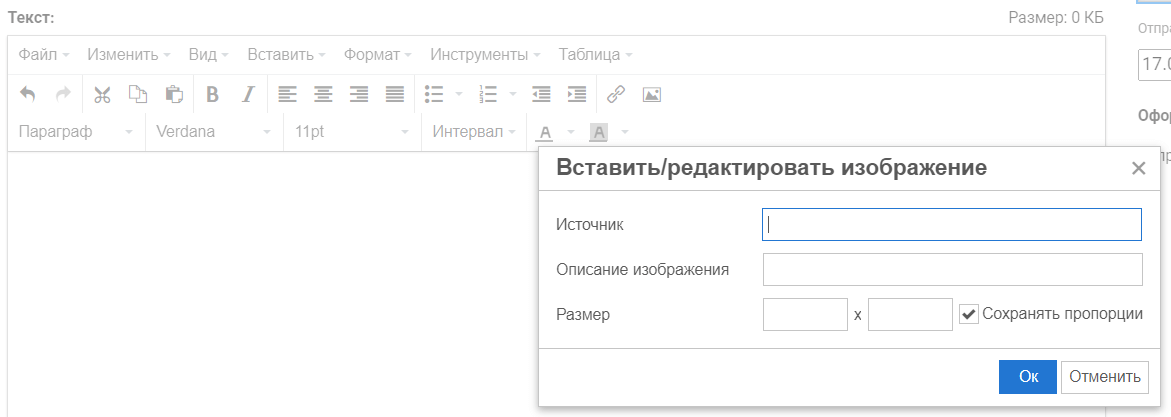
Task: Uncheck the Сохранять пропорции checkbox
Action: point(968,314)
